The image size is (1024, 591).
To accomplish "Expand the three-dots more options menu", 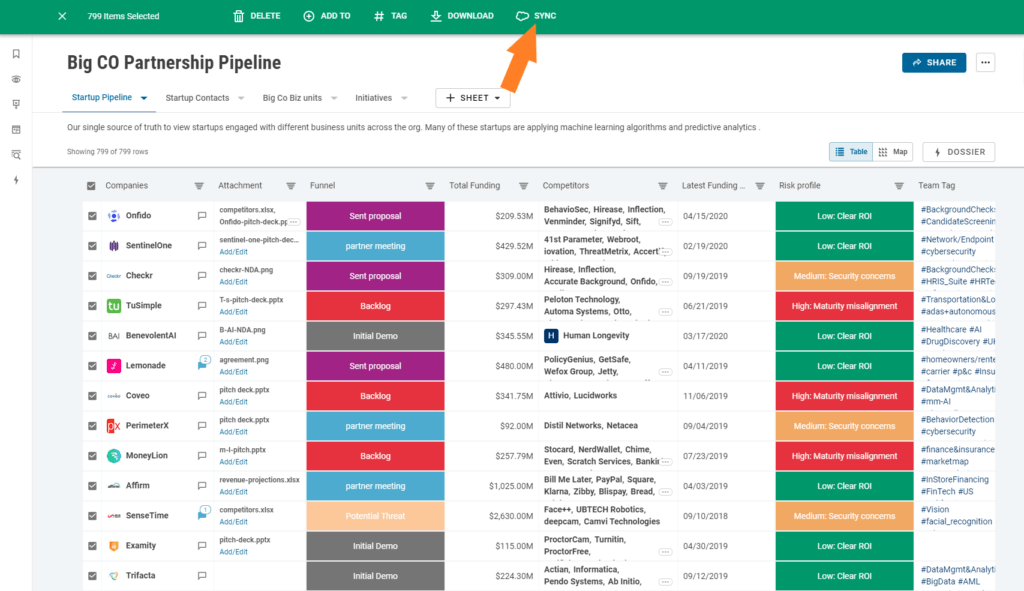I will click(986, 63).
